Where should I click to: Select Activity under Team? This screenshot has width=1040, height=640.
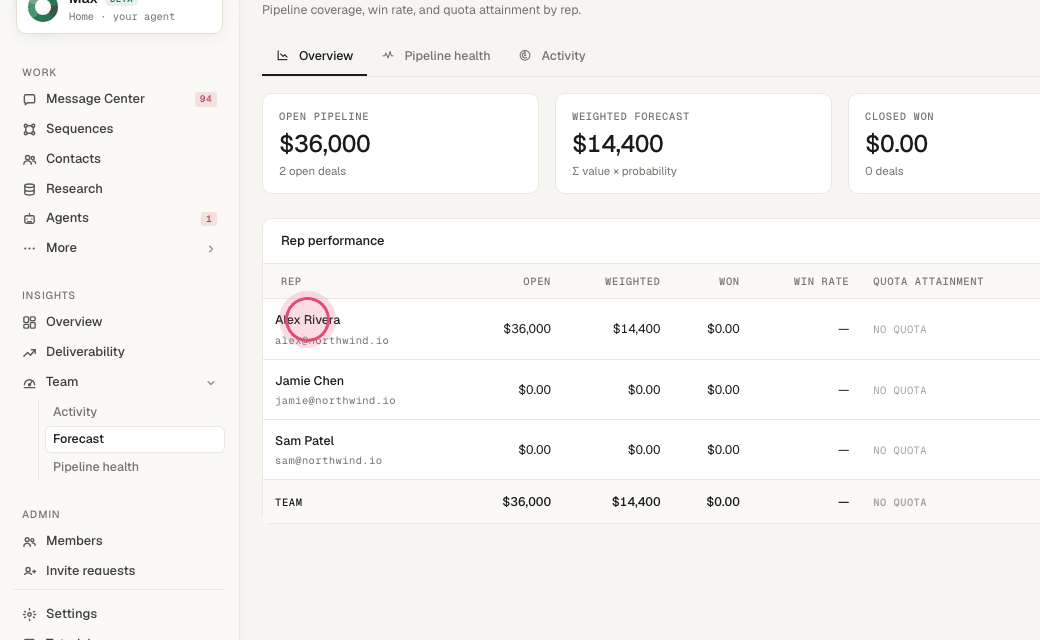coord(135,412)
